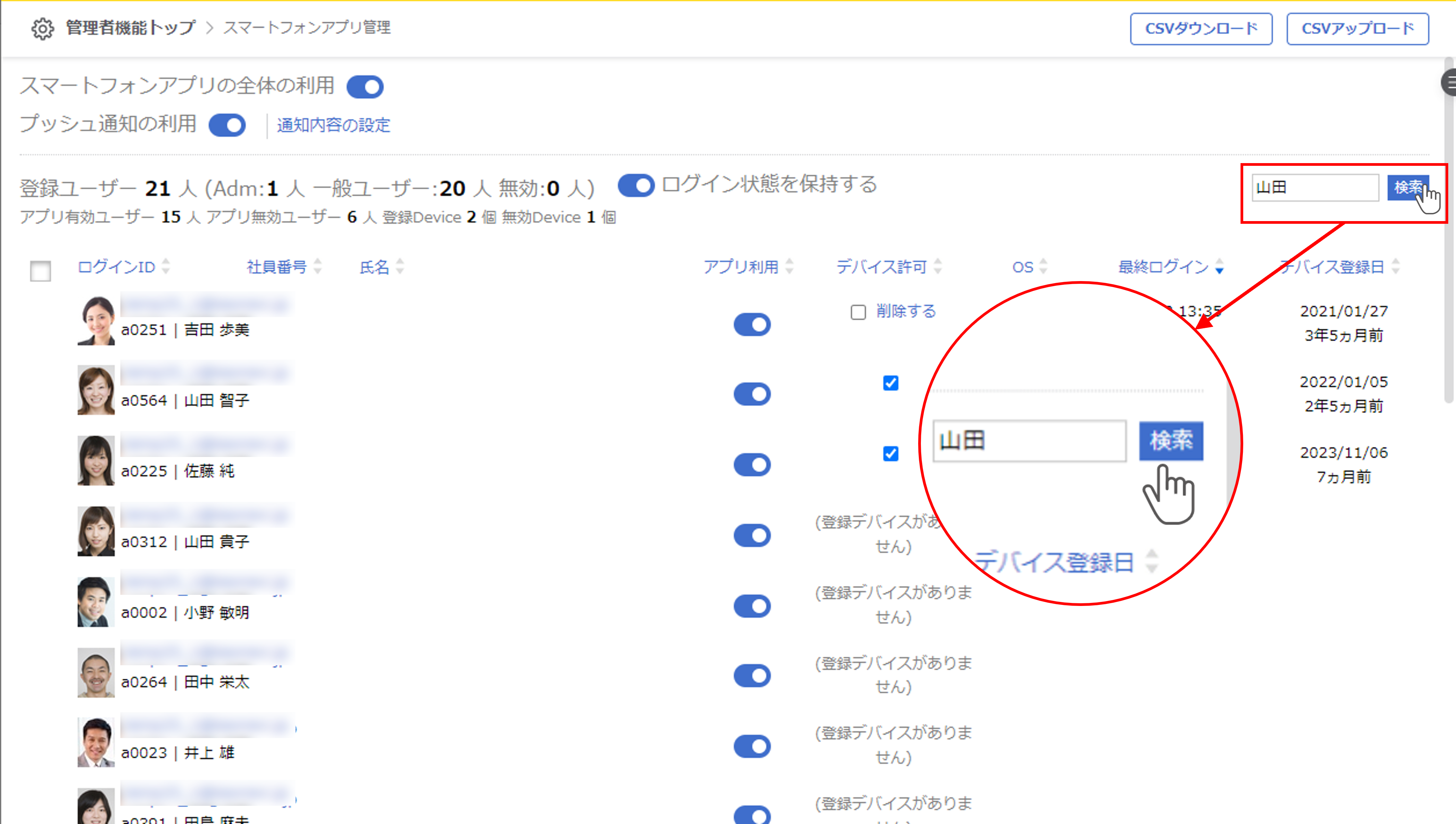The height and width of the screenshot is (824, 1456).
Task: Click avatar of 小野 敏明
Action: [x=96, y=602]
